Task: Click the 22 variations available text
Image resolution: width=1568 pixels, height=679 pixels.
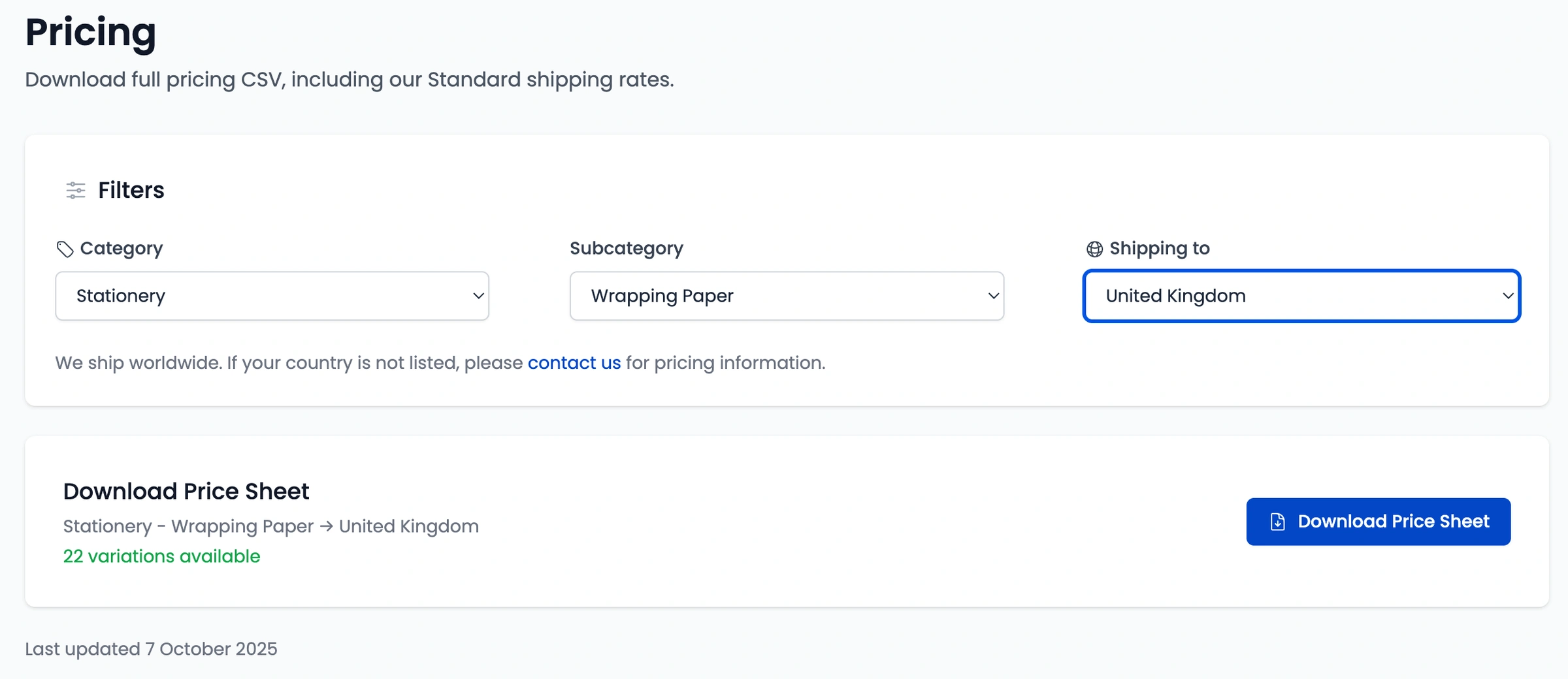Action: coord(161,556)
